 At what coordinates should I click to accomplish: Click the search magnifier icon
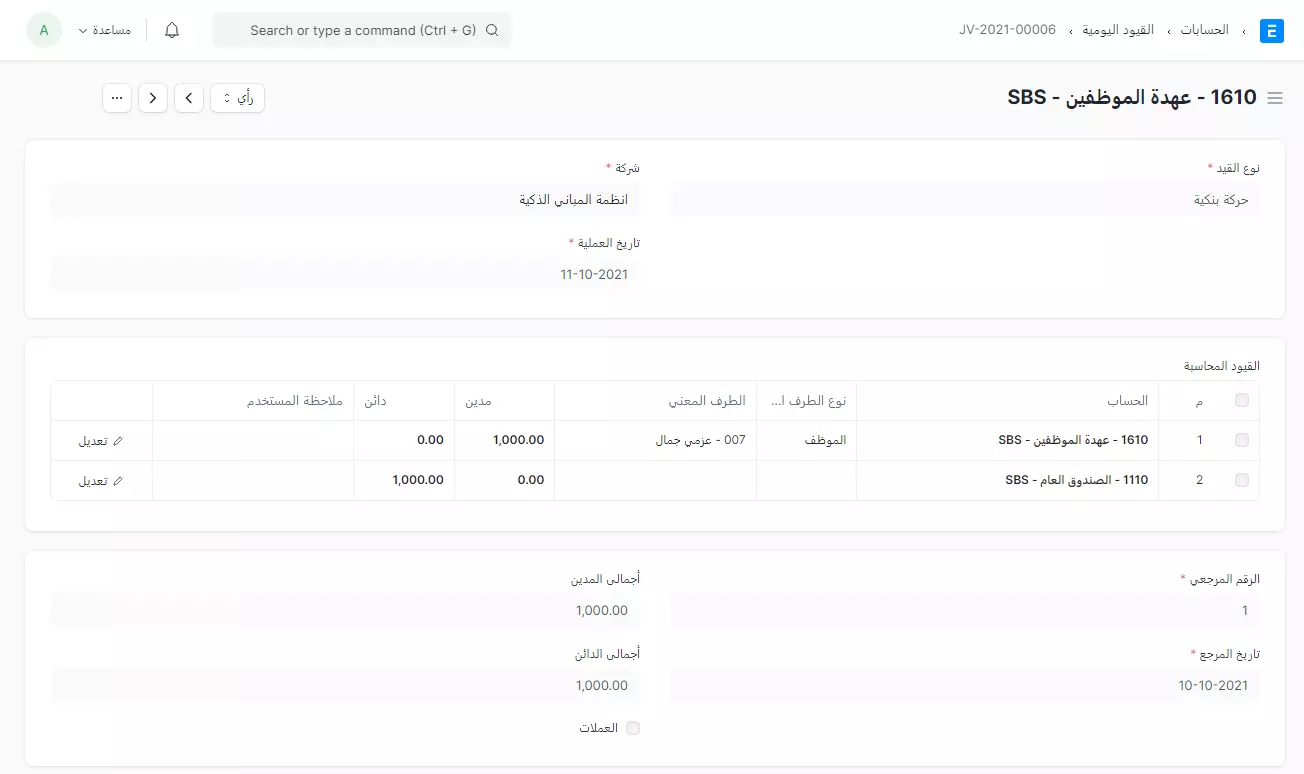pyautogui.click(x=492, y=30)
